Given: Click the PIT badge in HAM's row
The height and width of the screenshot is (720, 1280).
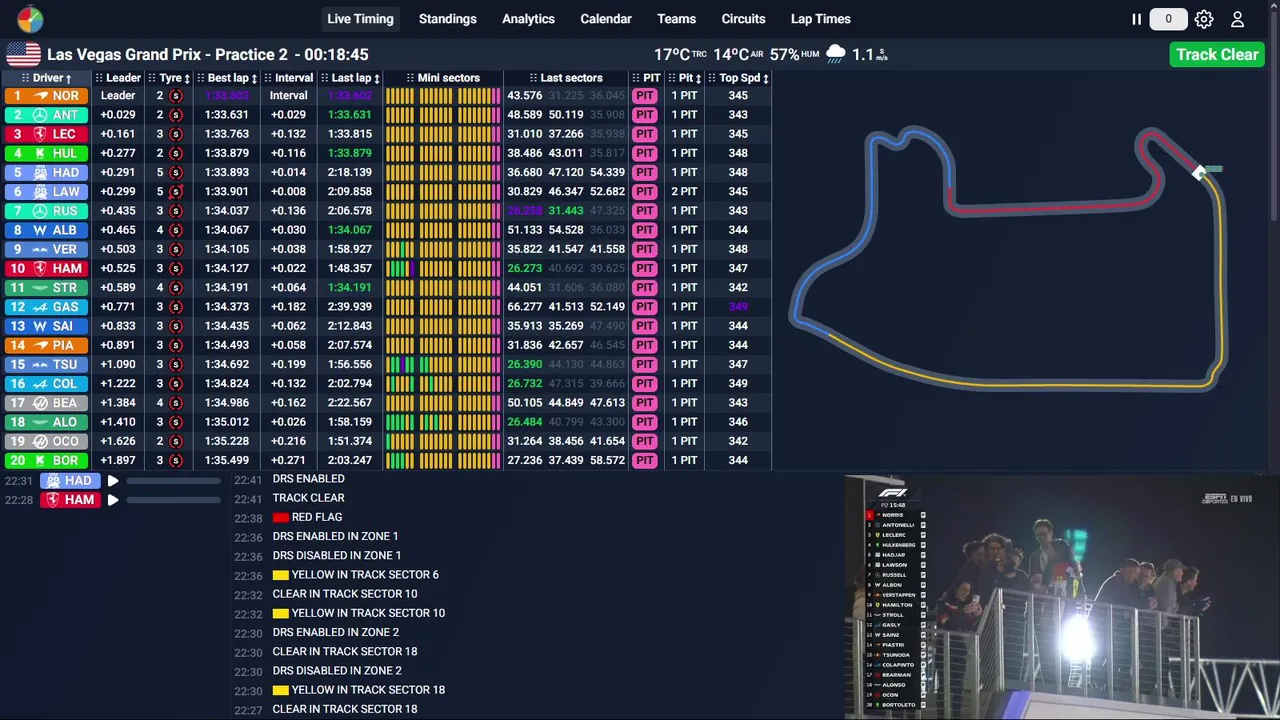Looking at the screenshot, I should pyautogui.click(x=644, y=268).
